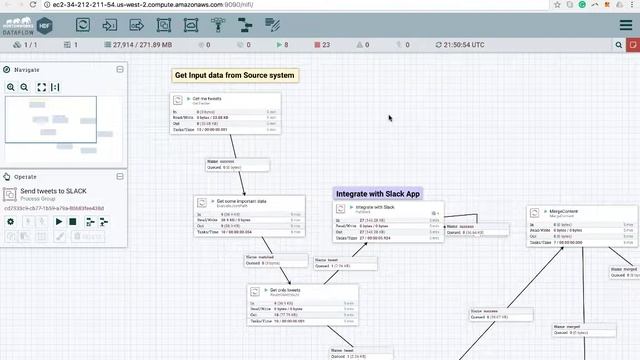
Task: Click the cluster nodes 1 / 1 indicator
Action: [x=25, y=45]
